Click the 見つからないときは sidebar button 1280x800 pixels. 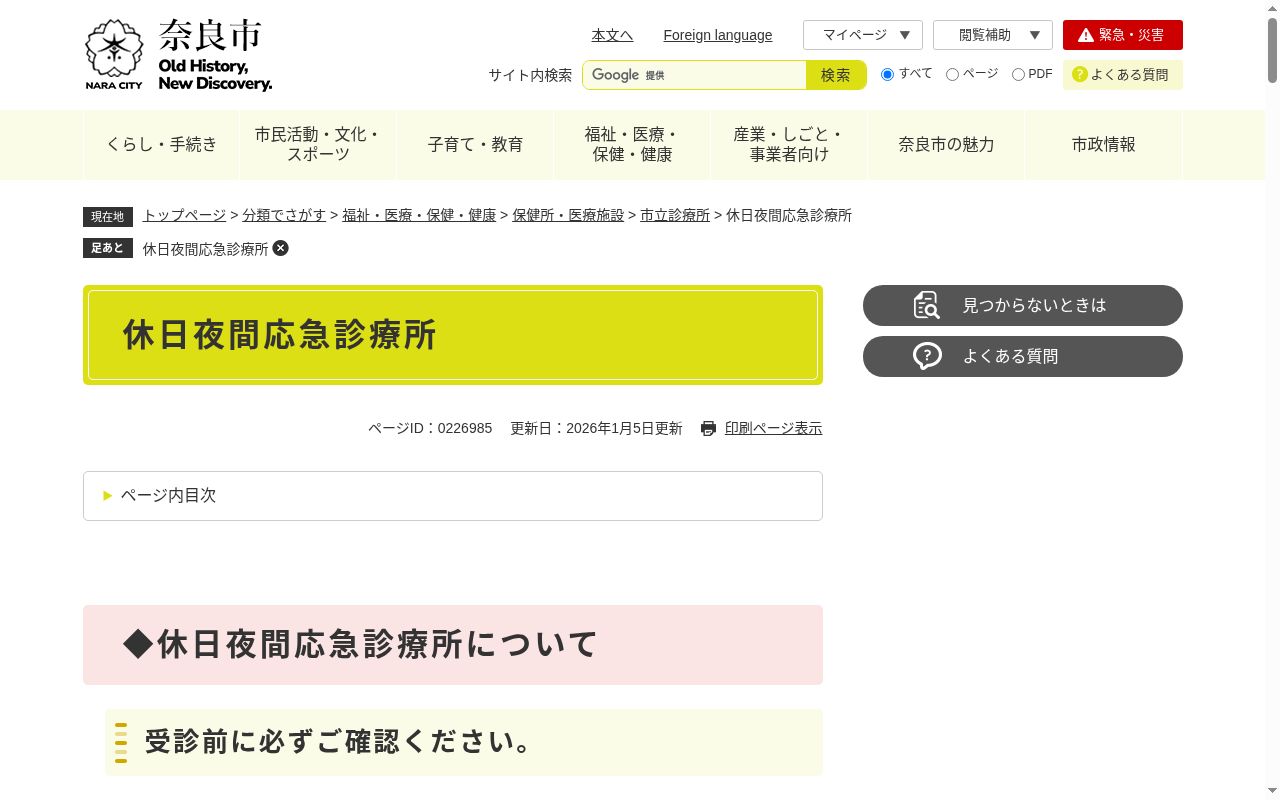(x=1023, y=305)
